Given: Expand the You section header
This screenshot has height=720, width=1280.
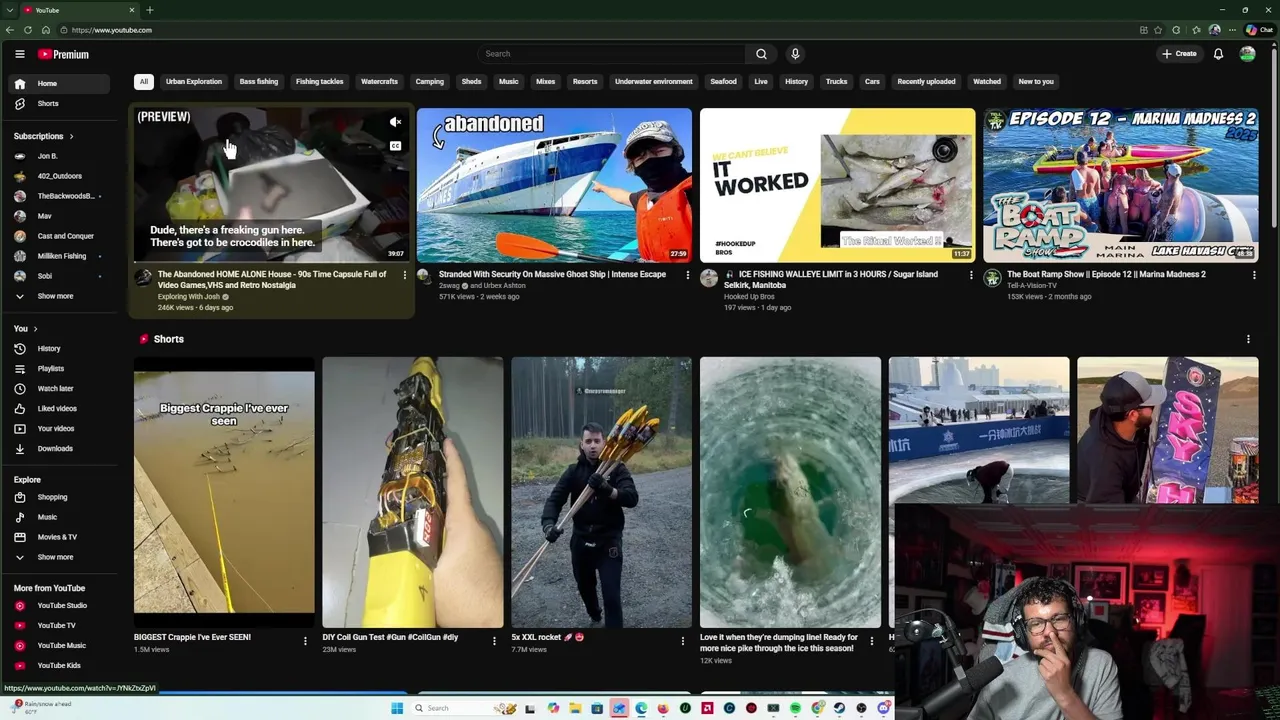Looking at the screenshot, I should (x=25, y=329).
